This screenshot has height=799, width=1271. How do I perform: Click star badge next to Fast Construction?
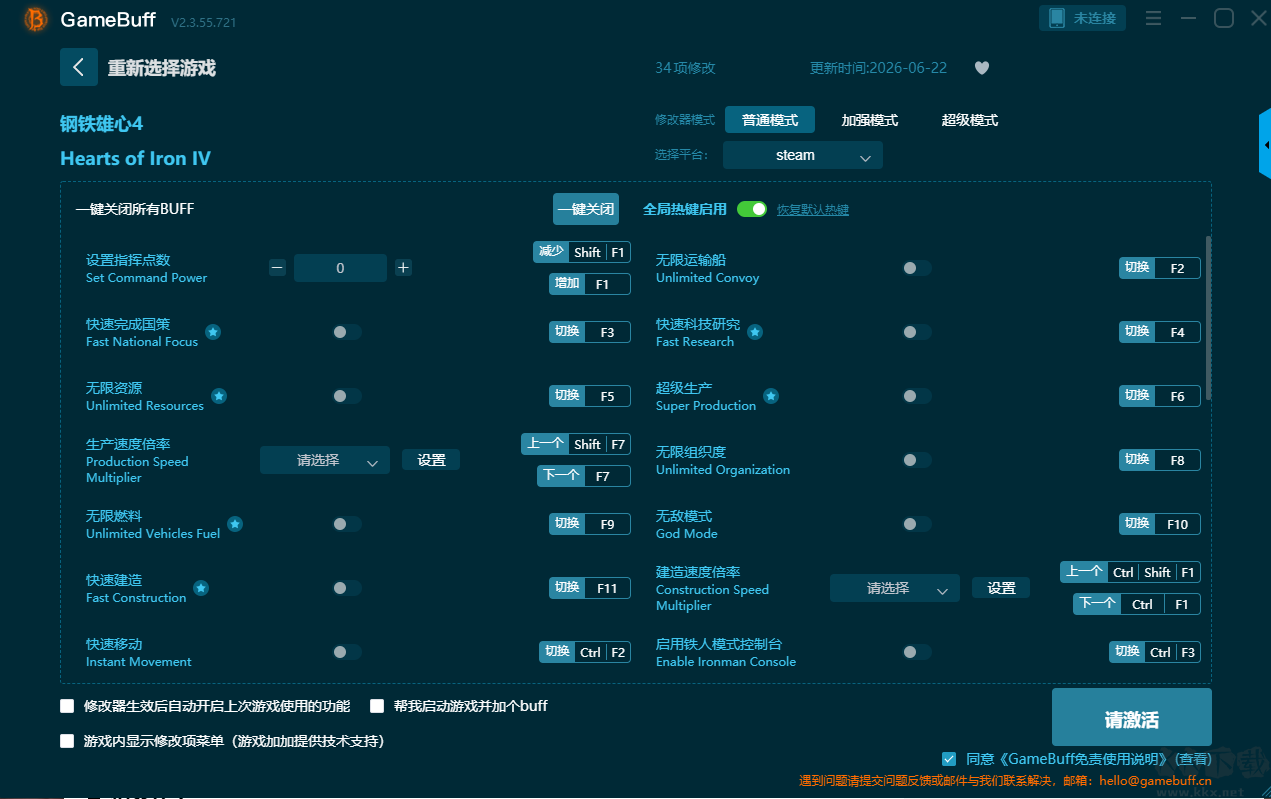pos(201,588)
